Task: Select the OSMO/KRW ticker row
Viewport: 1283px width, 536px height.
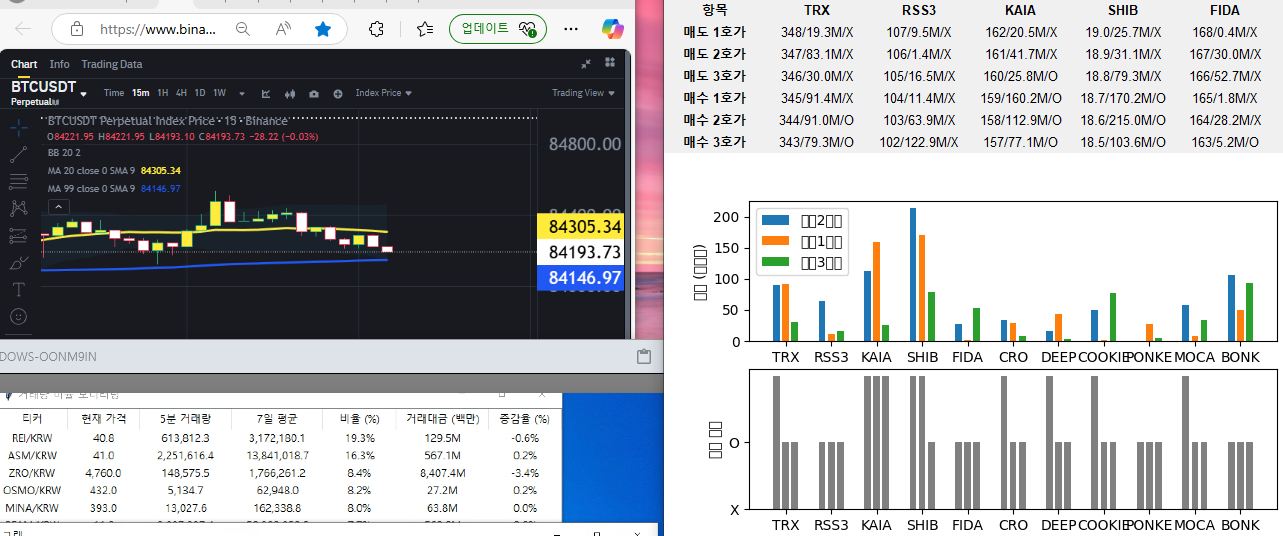Action: click(x=281, y=490)
